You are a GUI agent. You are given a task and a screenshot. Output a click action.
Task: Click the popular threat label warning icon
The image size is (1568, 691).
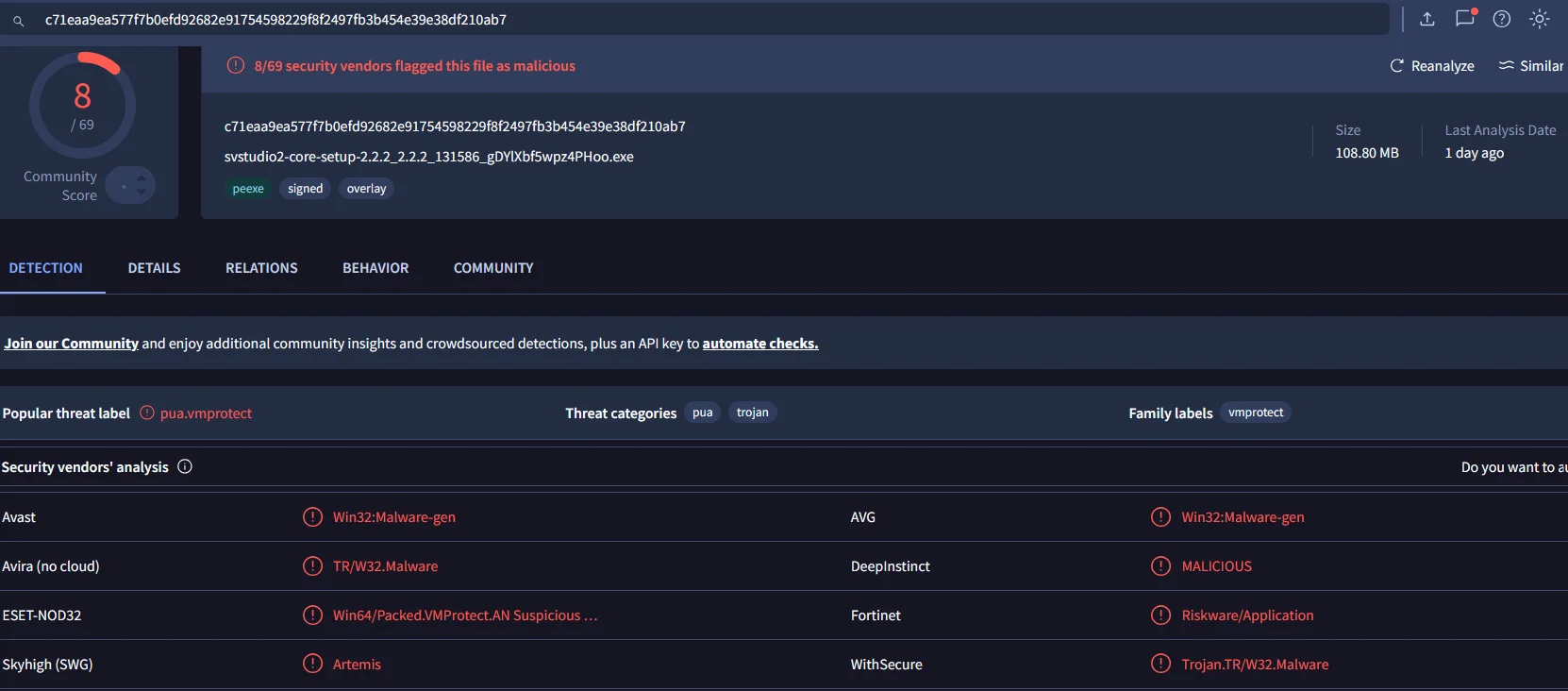147,413
